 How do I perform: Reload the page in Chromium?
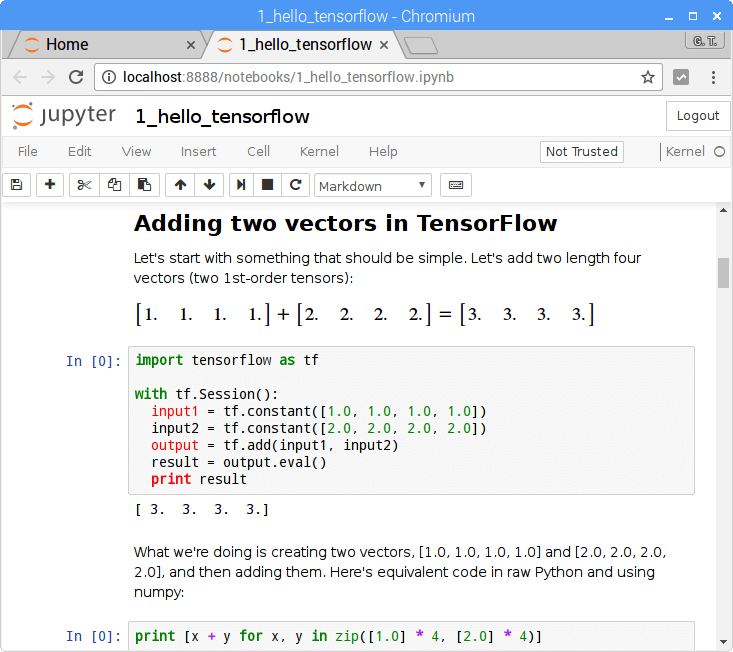coord(76,77)
